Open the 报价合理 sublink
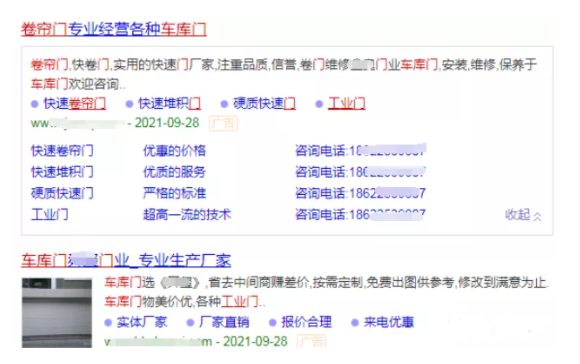Screen dimensions: 580x364 point(306,322)
